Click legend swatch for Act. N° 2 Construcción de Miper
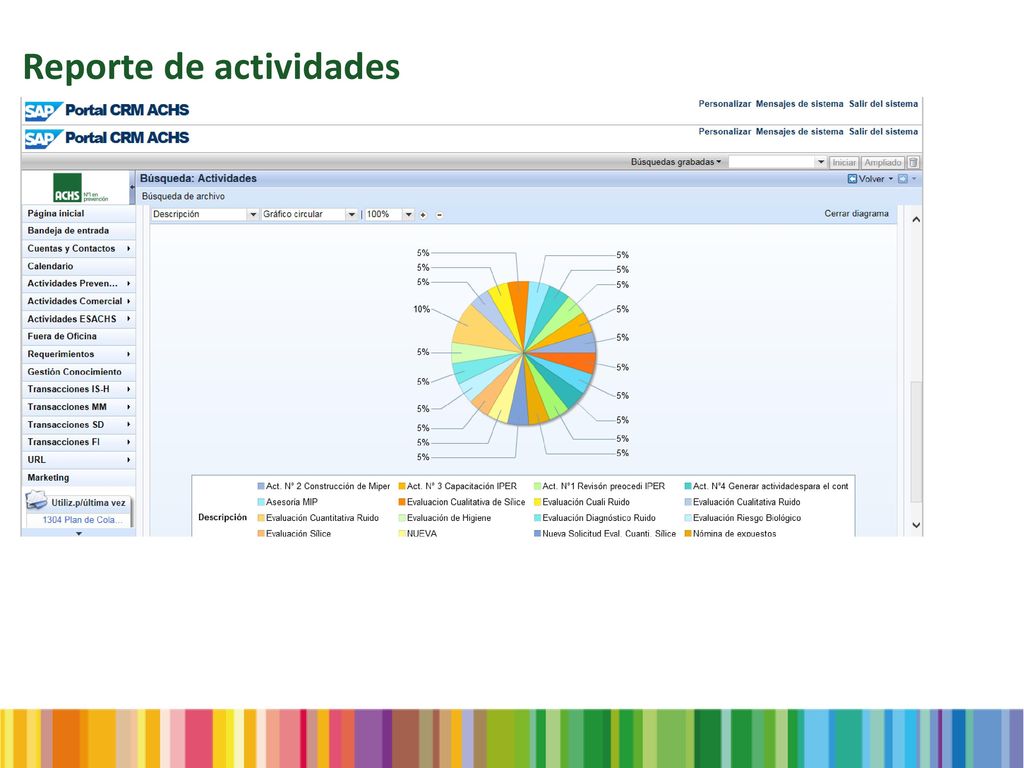This screenshot has width=1024, height=768. (261, 486)
